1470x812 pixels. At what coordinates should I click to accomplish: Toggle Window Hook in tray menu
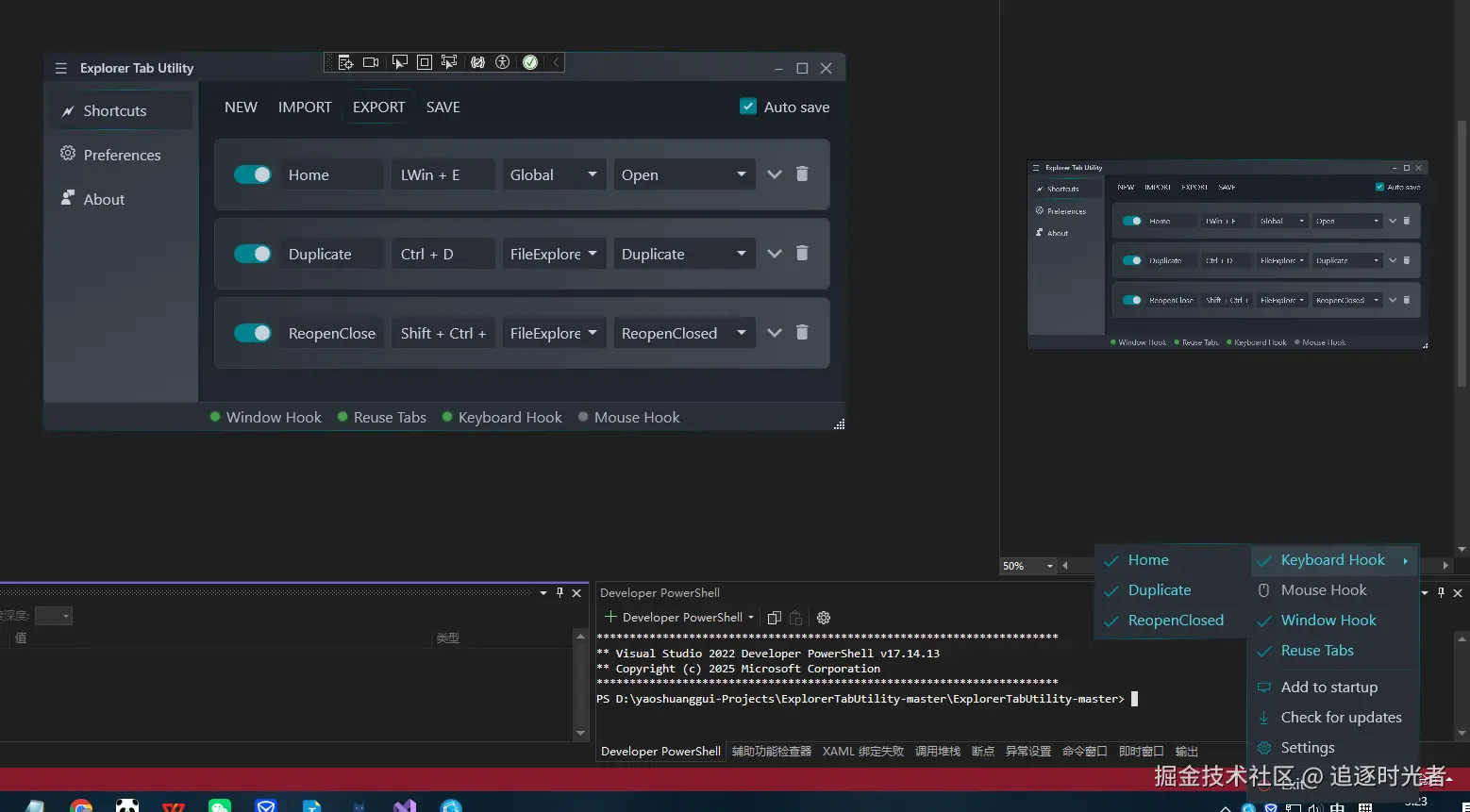pos(1334,621)
